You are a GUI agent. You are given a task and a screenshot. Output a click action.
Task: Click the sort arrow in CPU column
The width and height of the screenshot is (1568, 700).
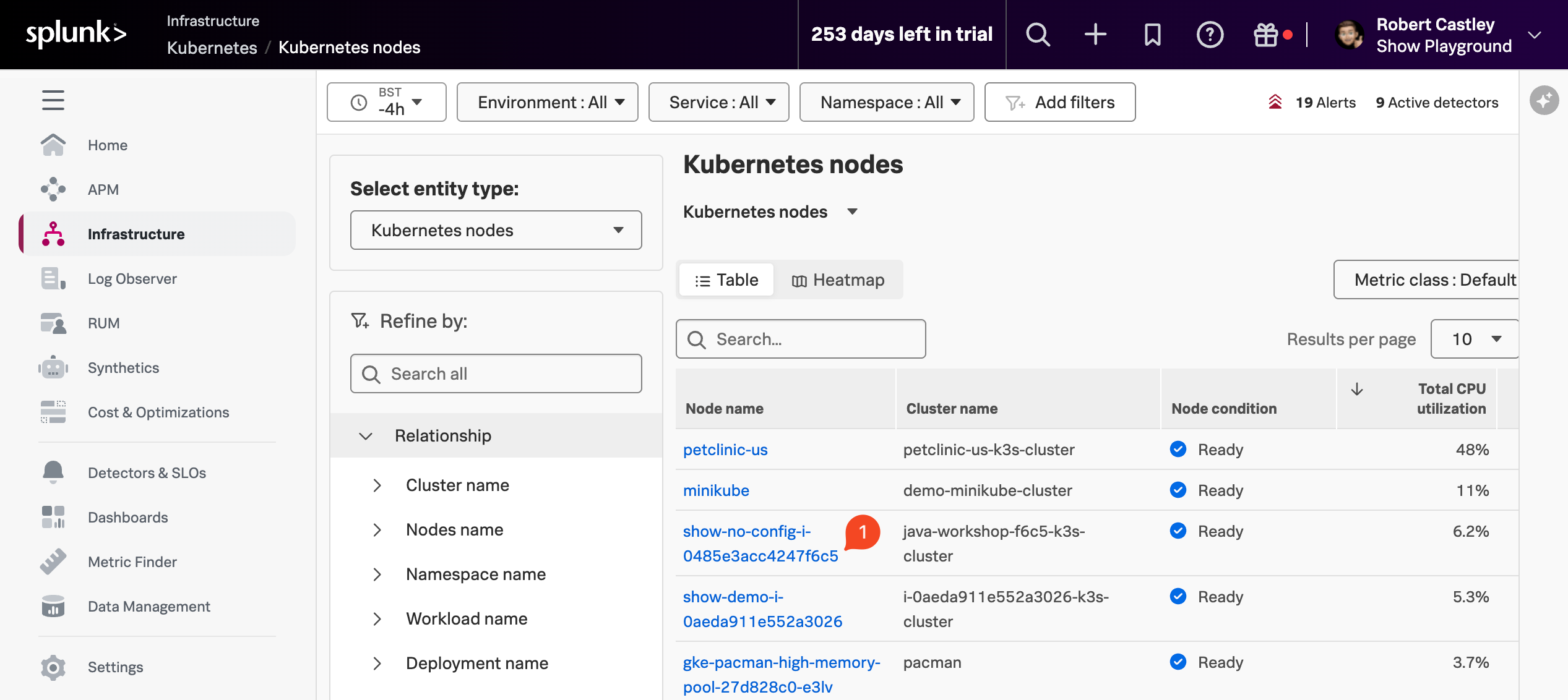pyautogui.click(x=1356, y=389)
